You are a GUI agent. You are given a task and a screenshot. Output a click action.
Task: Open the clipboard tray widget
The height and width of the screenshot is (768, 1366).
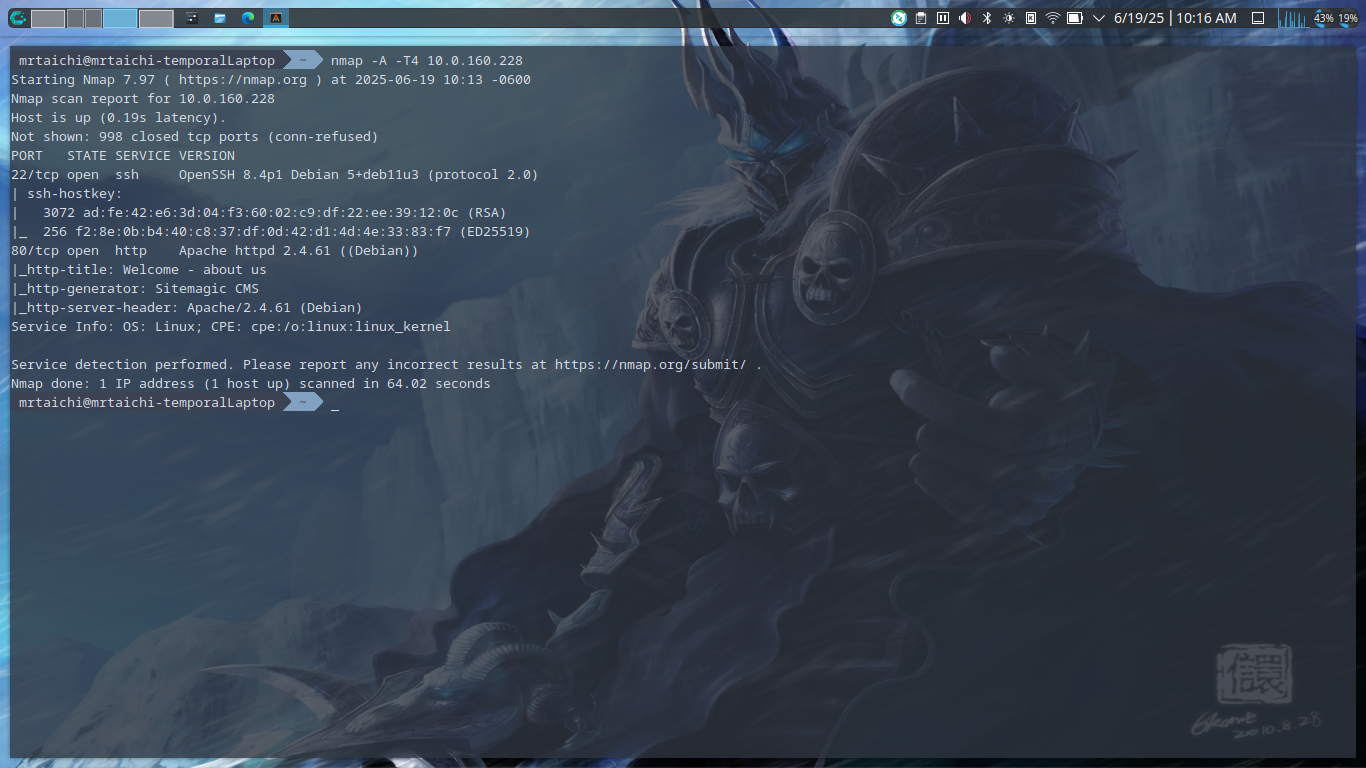point(921,18)
